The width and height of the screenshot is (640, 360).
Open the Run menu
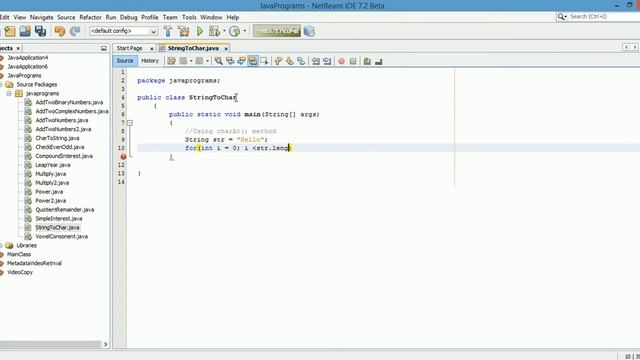point(111,18)
